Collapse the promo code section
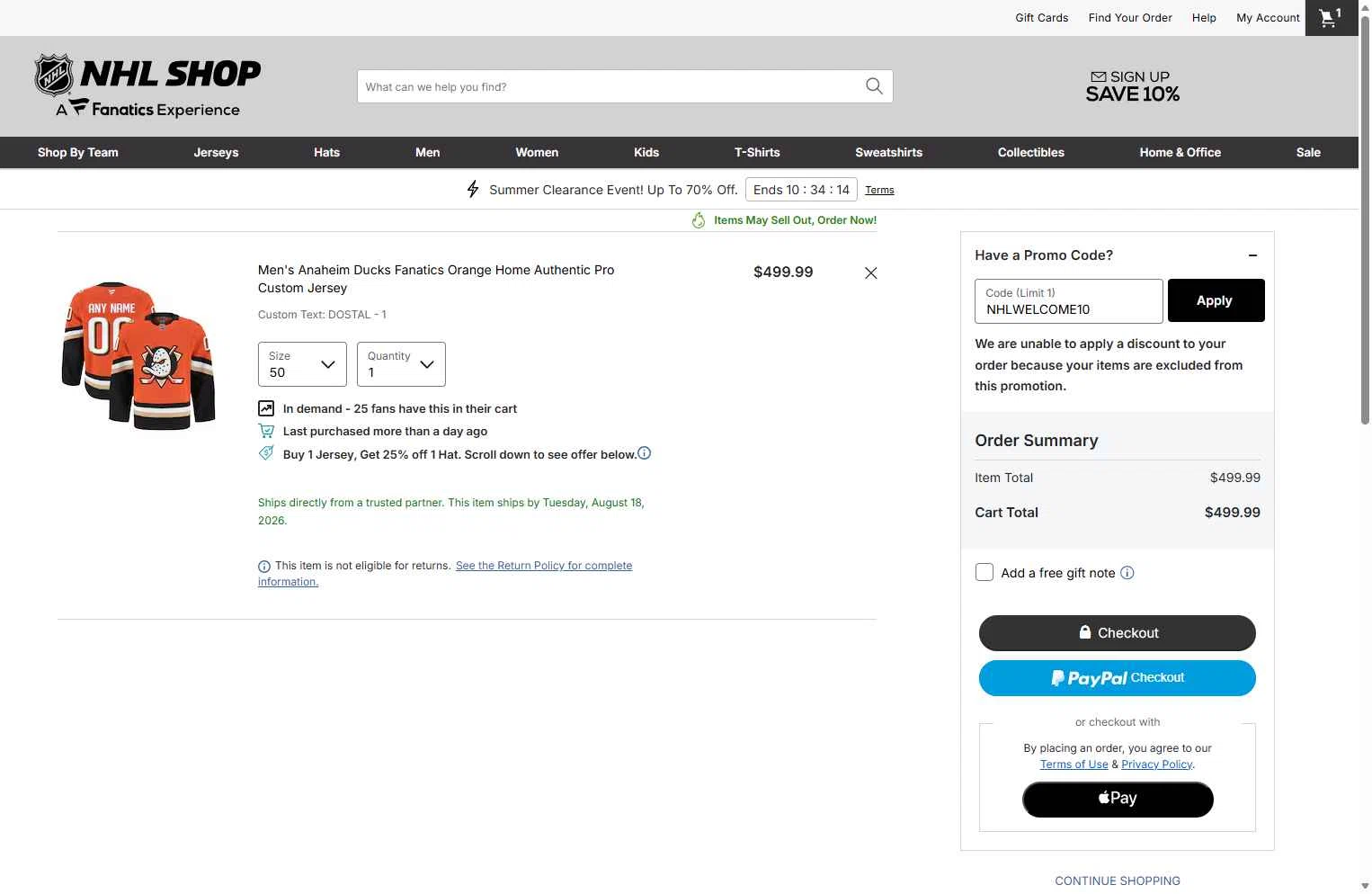The height and width of the screenshot is (894, 1372). 1252,255
